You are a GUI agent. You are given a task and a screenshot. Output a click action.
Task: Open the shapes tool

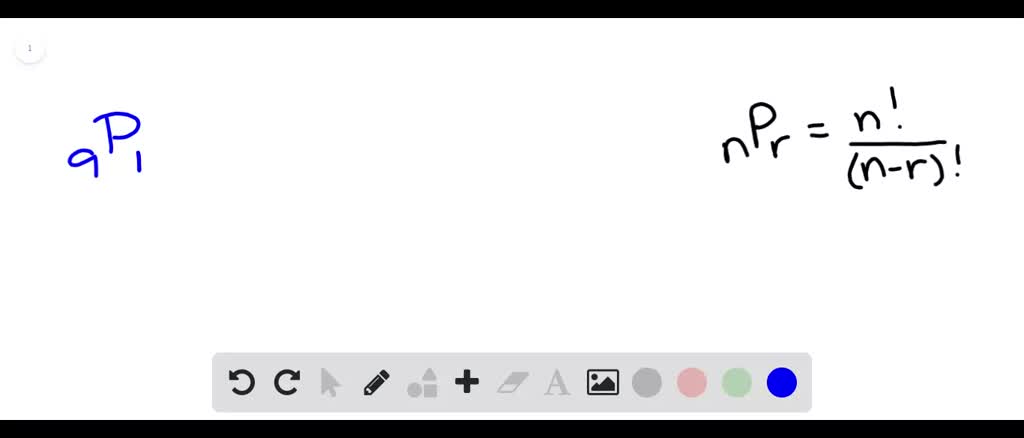tap(422, 383)
